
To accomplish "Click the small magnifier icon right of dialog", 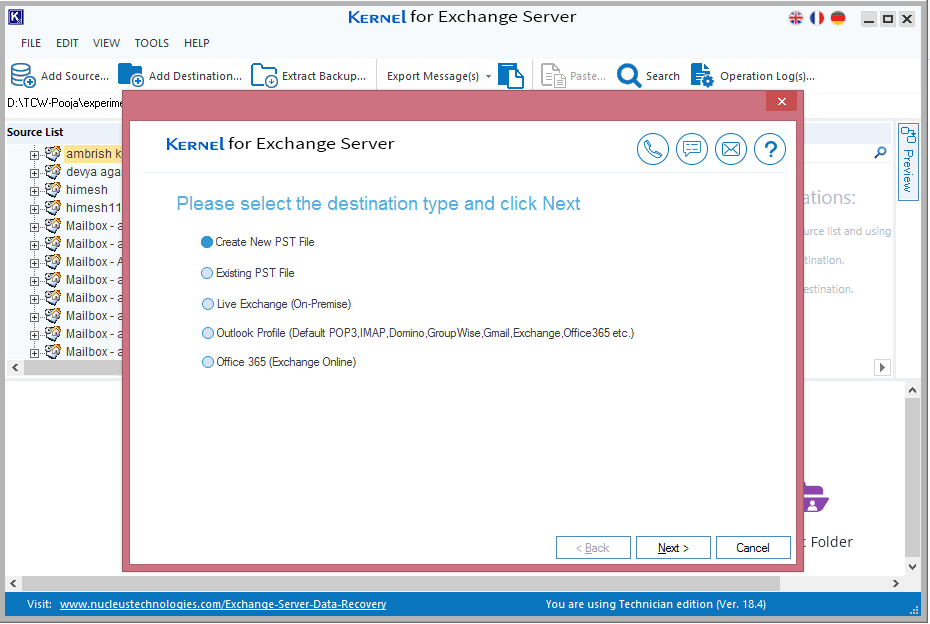I will click(880, 152).
